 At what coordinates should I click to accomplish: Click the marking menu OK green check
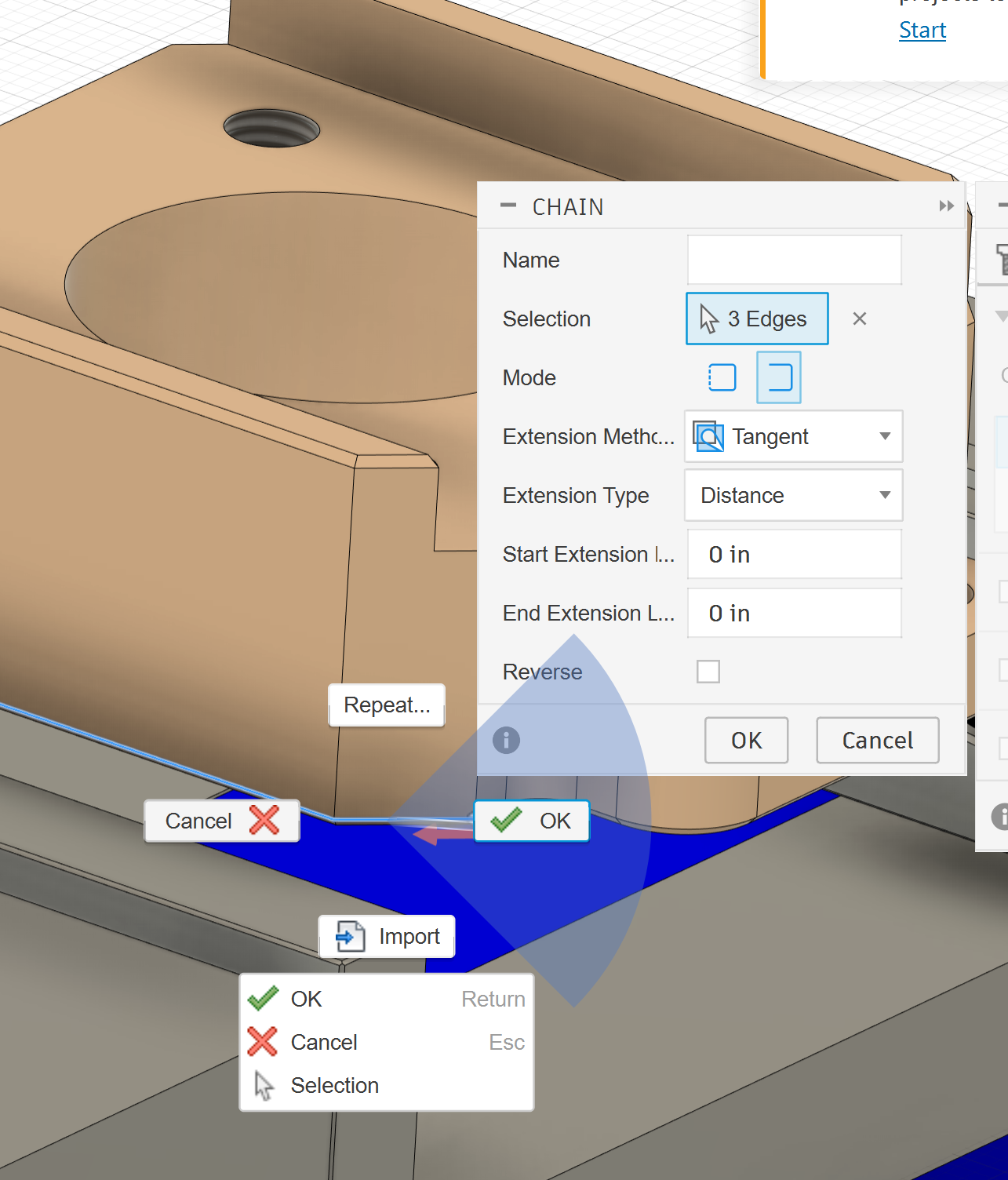(x=532, y=821)
